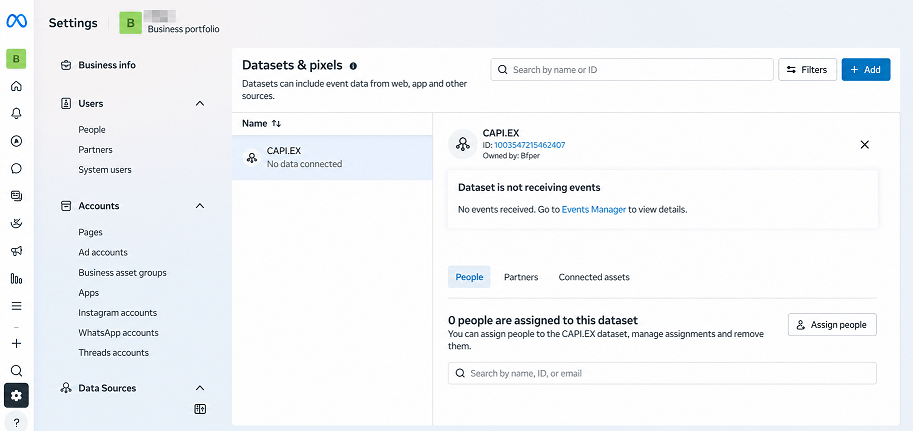Switch to the Connected assets tab
Image resolution: width=913 pixels, height=431 pixels.
[x=594, y=277]
